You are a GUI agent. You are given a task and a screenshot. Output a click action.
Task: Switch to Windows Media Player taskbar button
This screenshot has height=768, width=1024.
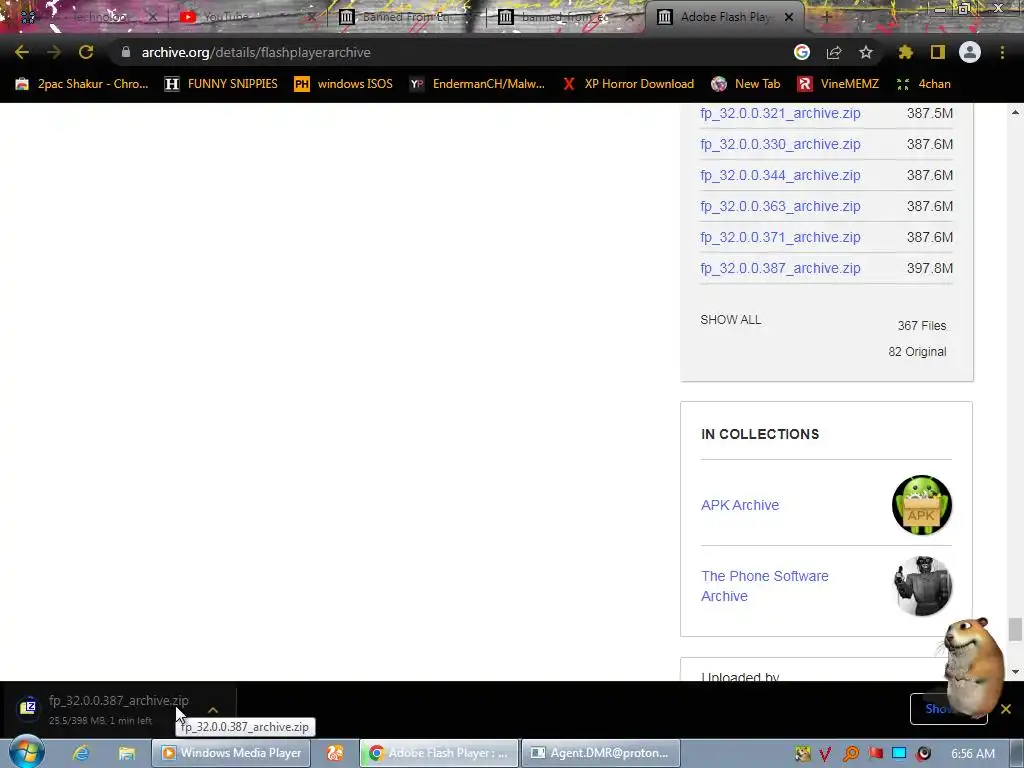pyautogui.click(x=231, y=753)
